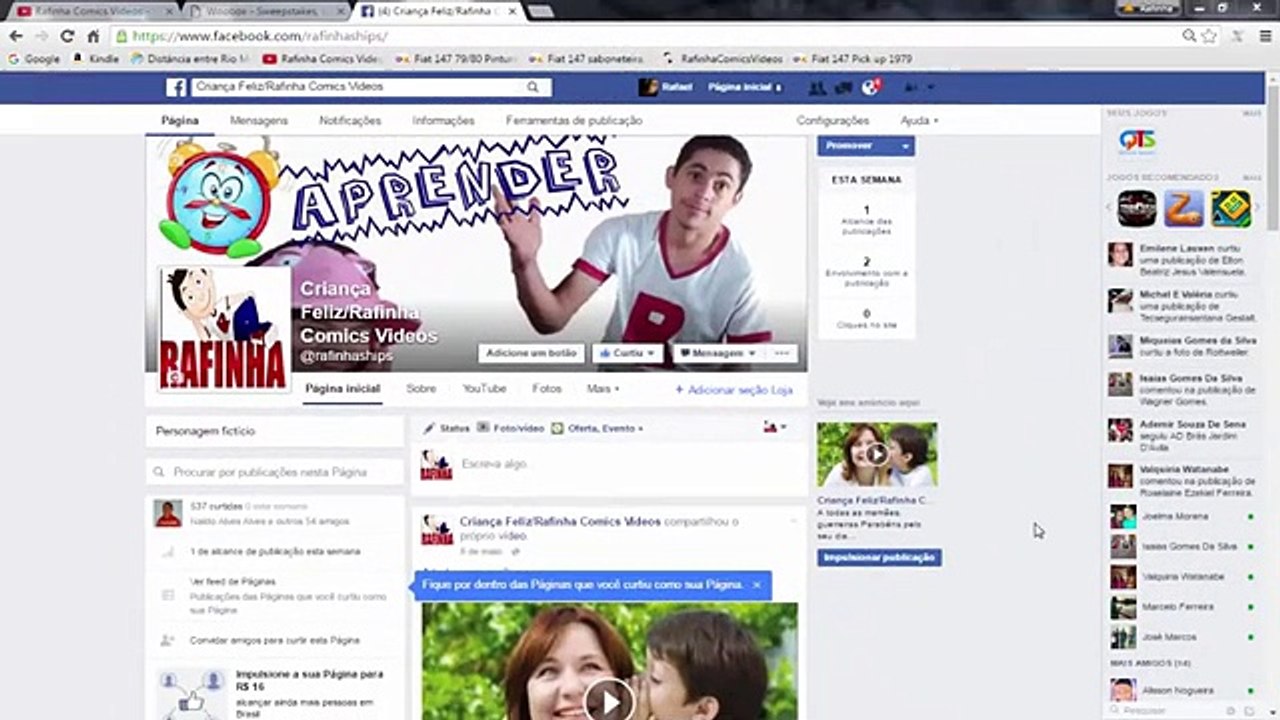Viewport: 1280px width, 720px height.
Task: Open the Kindle bookmark
Action: 95,59
